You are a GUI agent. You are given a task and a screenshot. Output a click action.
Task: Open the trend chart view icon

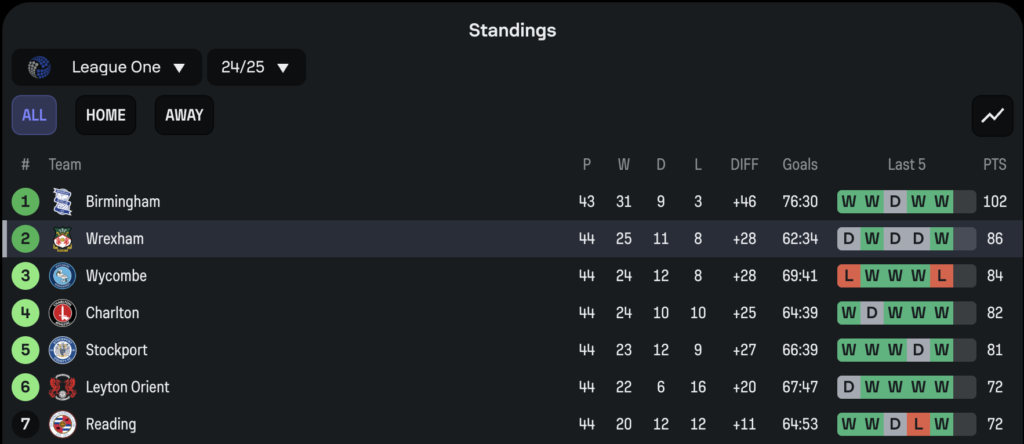(x=992, y=116)
